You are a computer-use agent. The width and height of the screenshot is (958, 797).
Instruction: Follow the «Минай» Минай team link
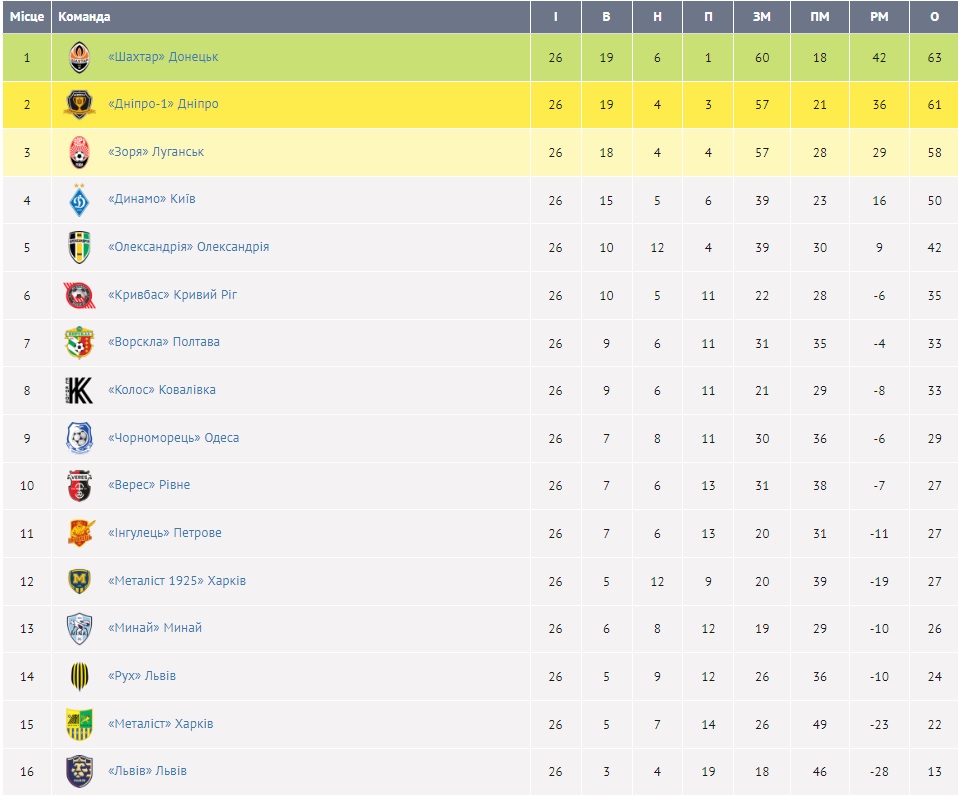pos(154,628)
